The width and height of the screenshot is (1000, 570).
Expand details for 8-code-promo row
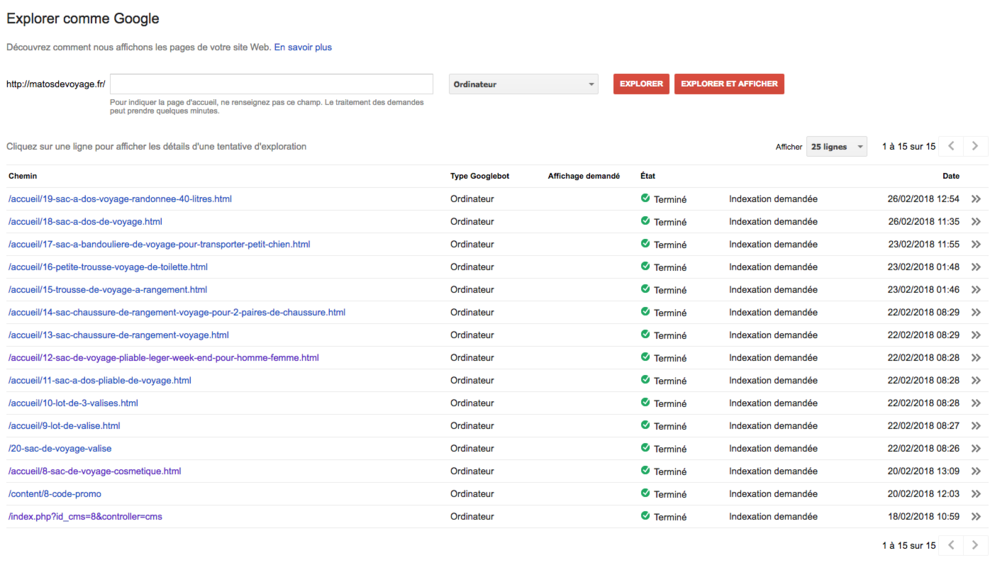[976, 494]
